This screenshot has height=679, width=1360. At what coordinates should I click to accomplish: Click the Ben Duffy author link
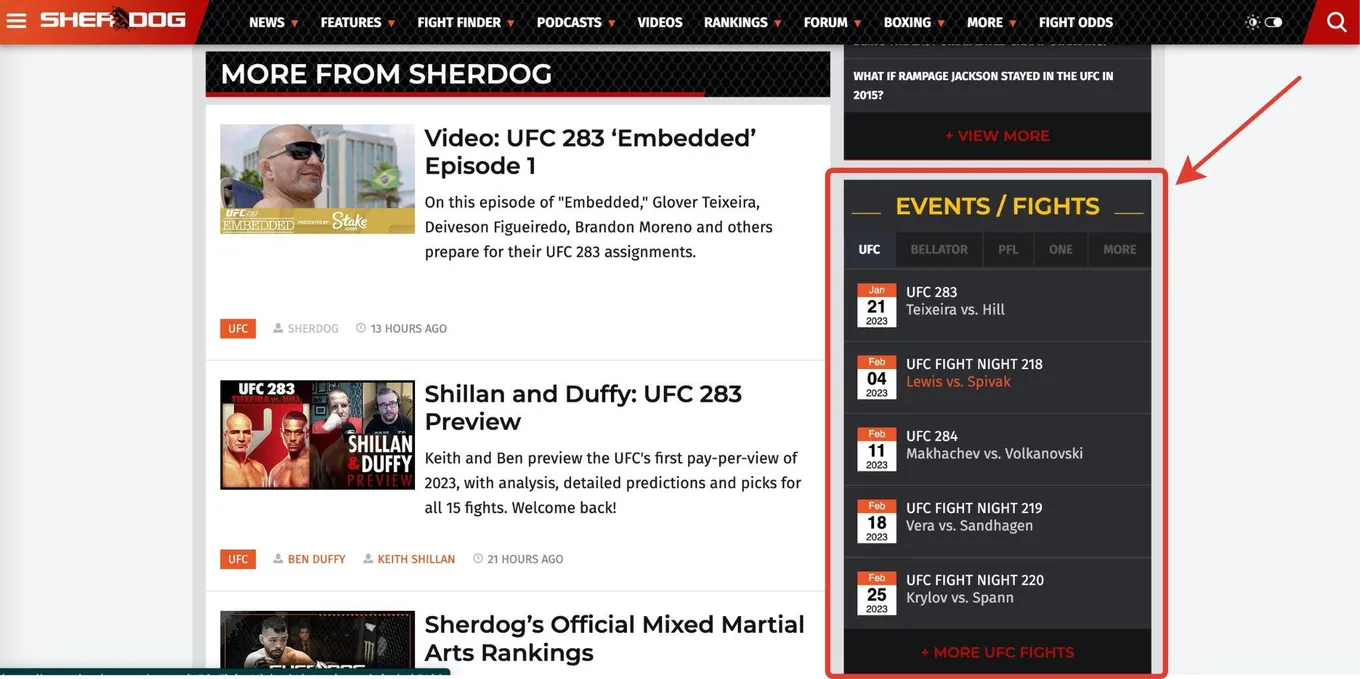[316, 559]
